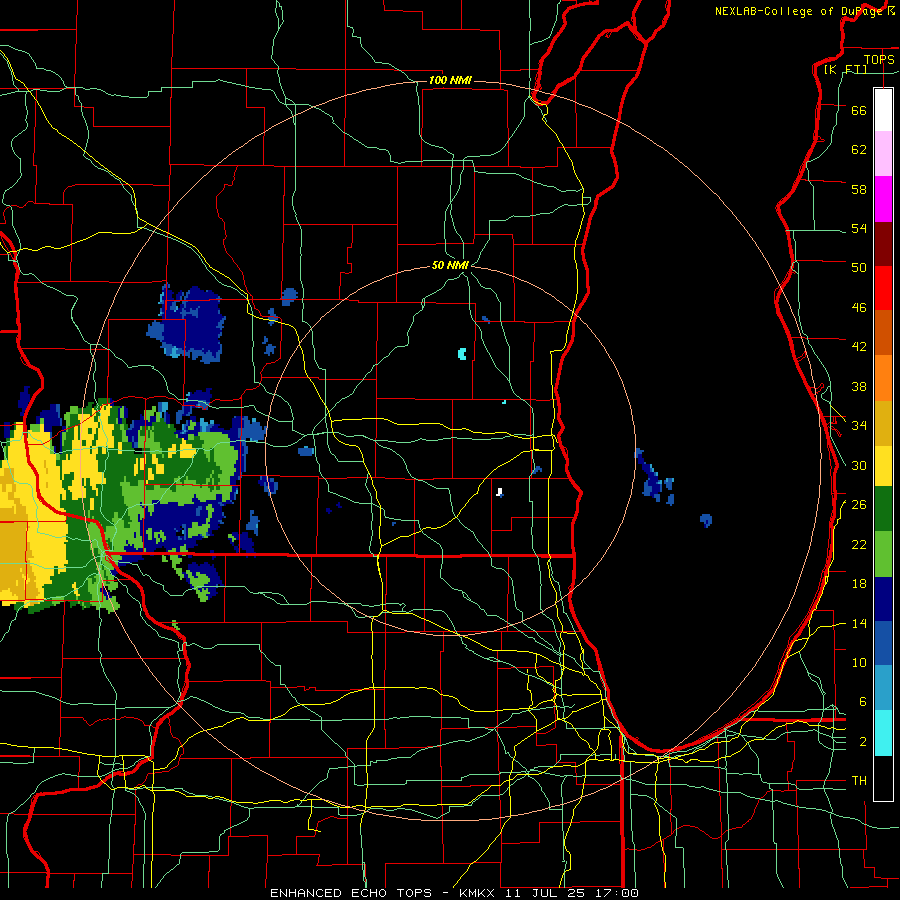Click the bright orange legend swatch
This screenshot has width=900, height=900.
pyautogui.click(x=883, y=378)
